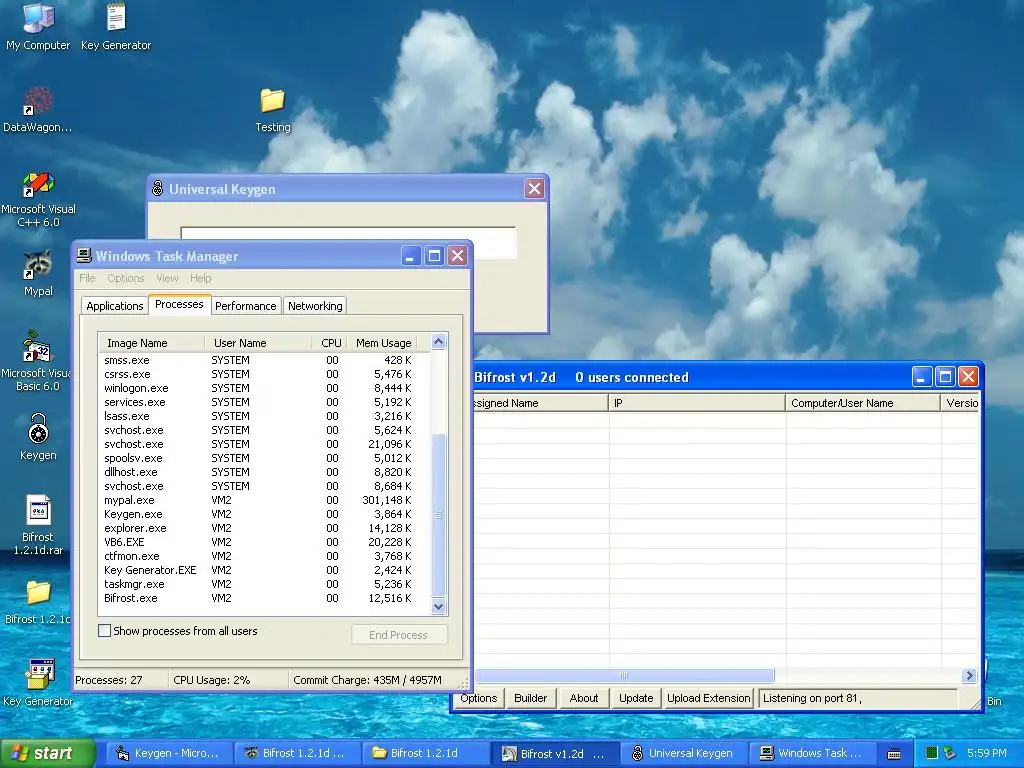Click the Bifrost horizontal scrollbar thumb
The height and width of the screenshot is (768, 1024).
(624, 676)
